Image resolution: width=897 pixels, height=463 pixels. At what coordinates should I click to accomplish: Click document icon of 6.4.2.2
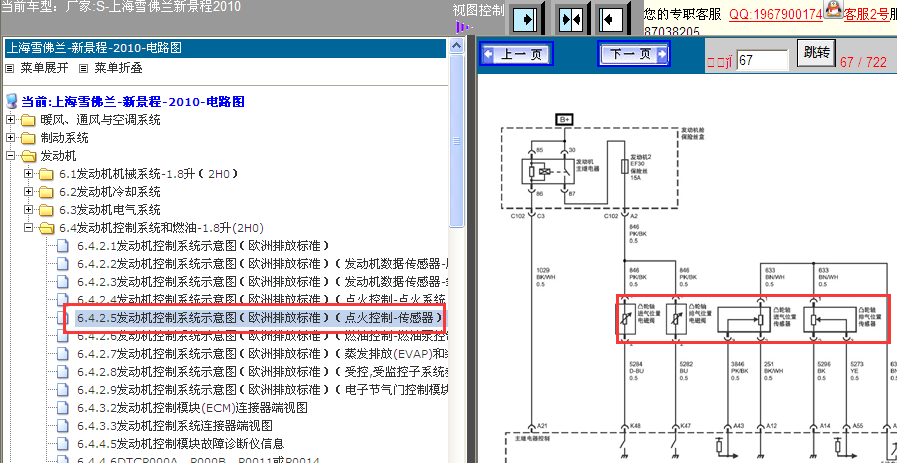(x=61, y=264)
